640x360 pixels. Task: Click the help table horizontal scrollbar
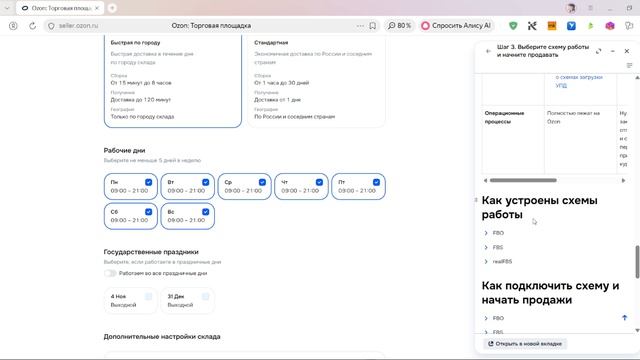point(523,180)
